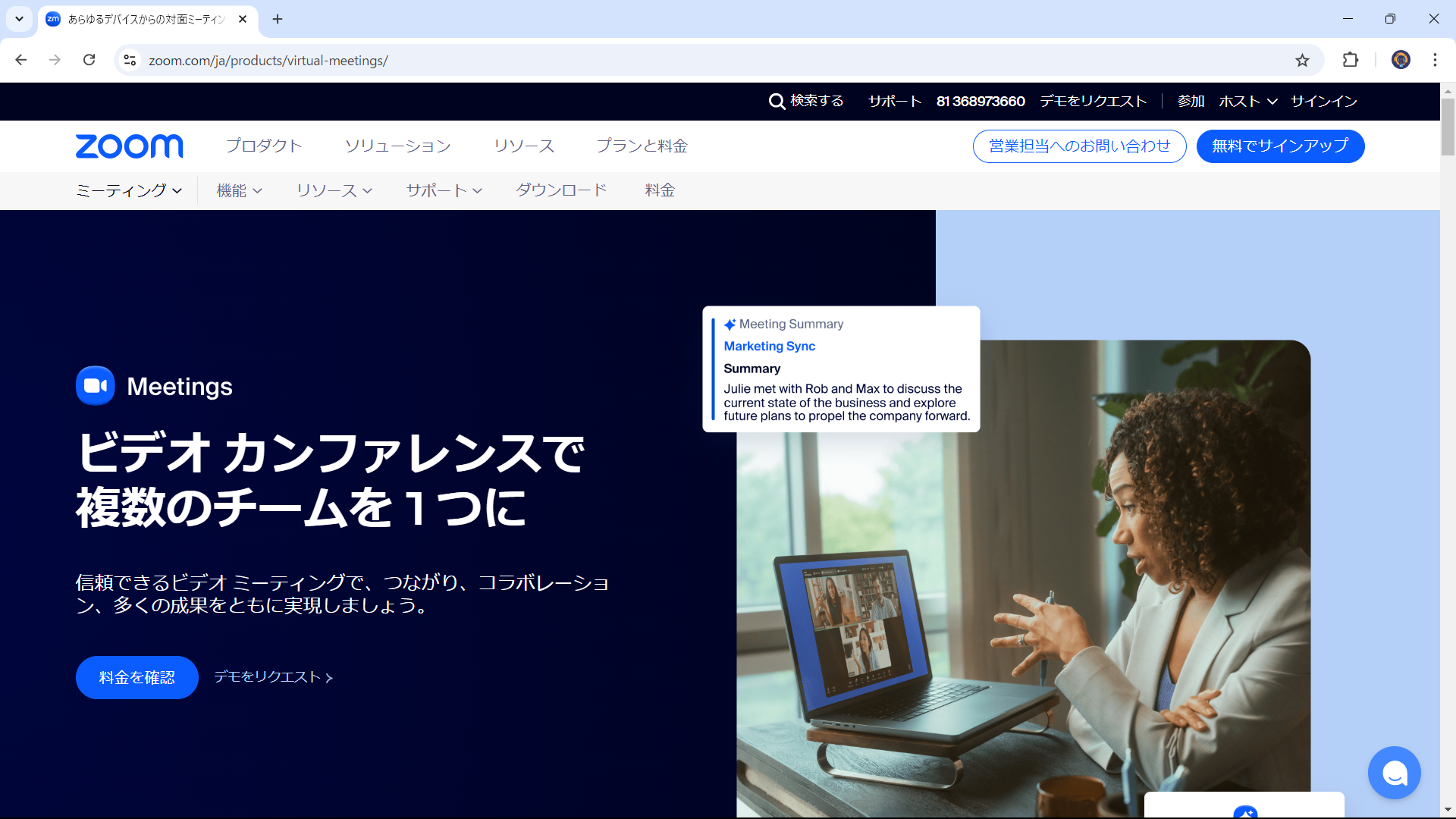Open the Chrome three-dot menu
The image size is (1456, 819).
[1435, 60]
